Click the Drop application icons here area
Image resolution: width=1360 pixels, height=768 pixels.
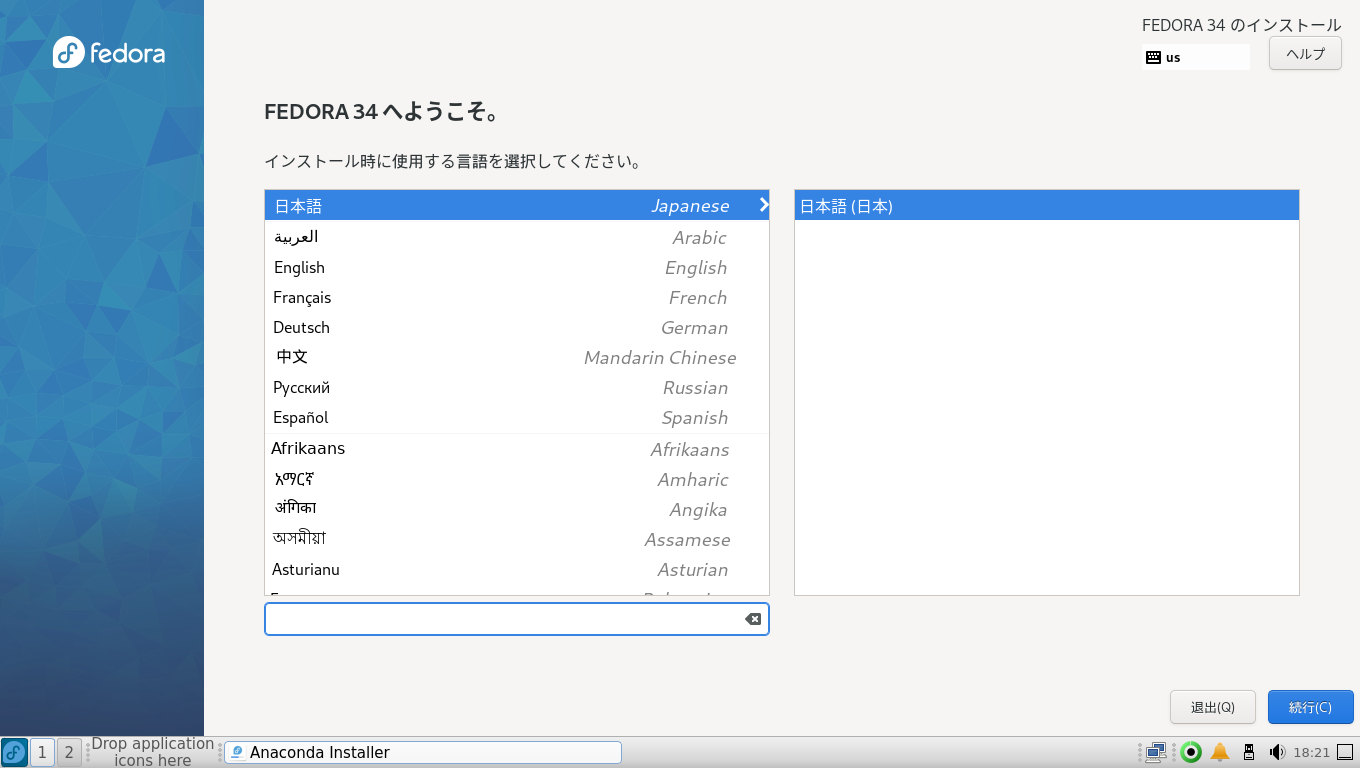click(152, 752)
